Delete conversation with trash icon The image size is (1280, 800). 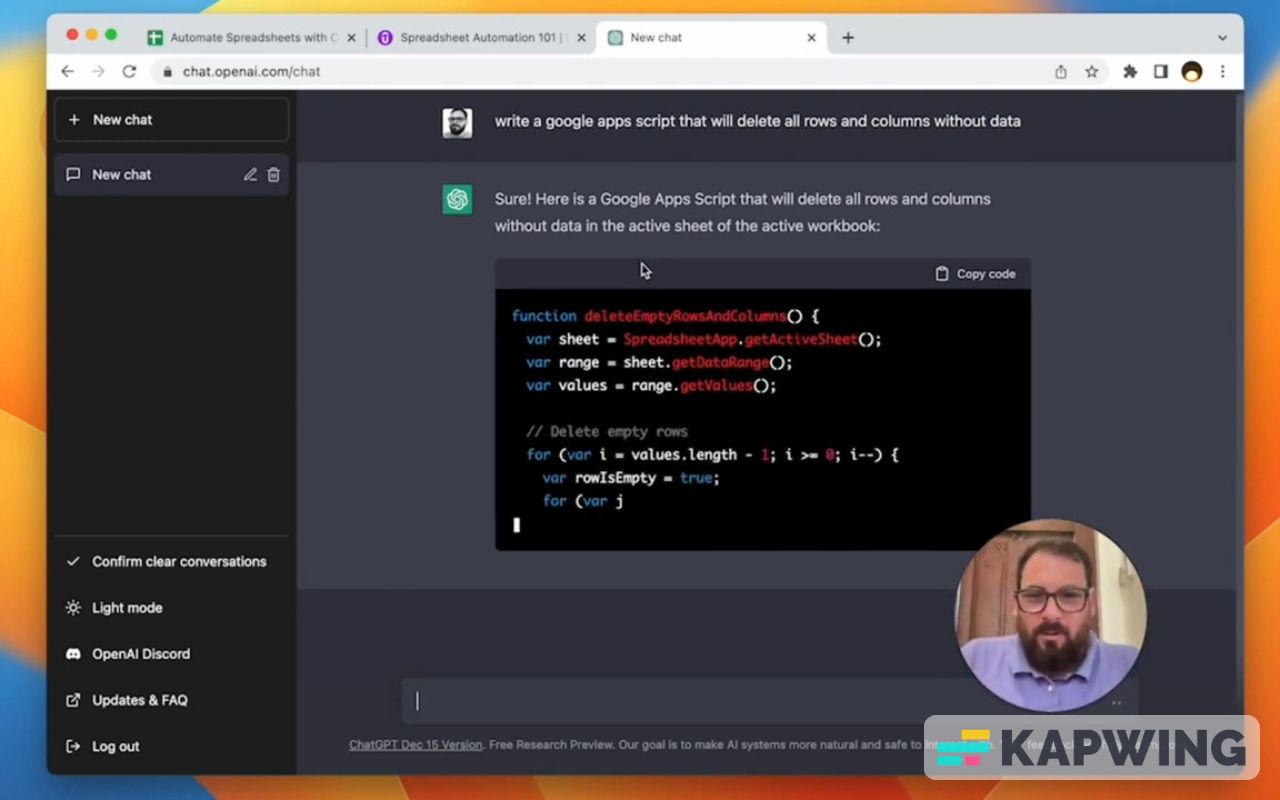273,174
